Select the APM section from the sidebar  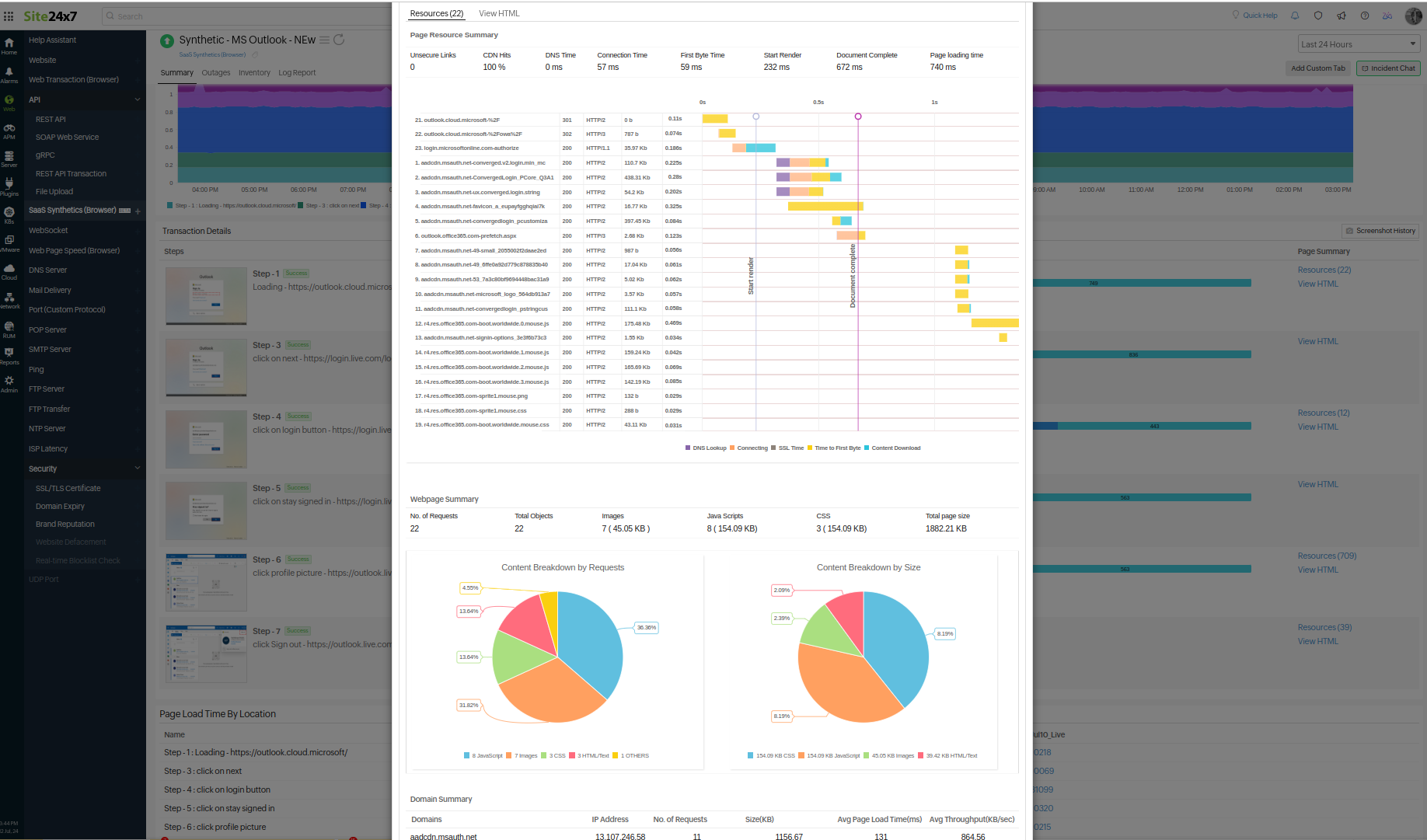[9, 131]
